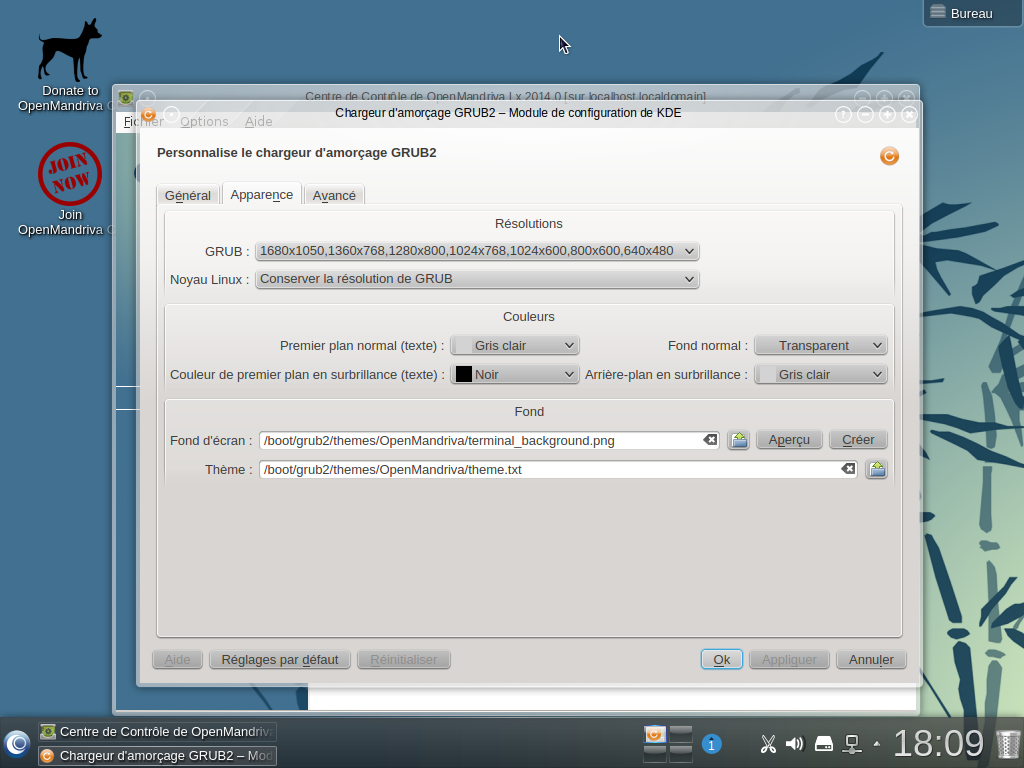Clear the Fond d'écran path field

coord(710,440)
